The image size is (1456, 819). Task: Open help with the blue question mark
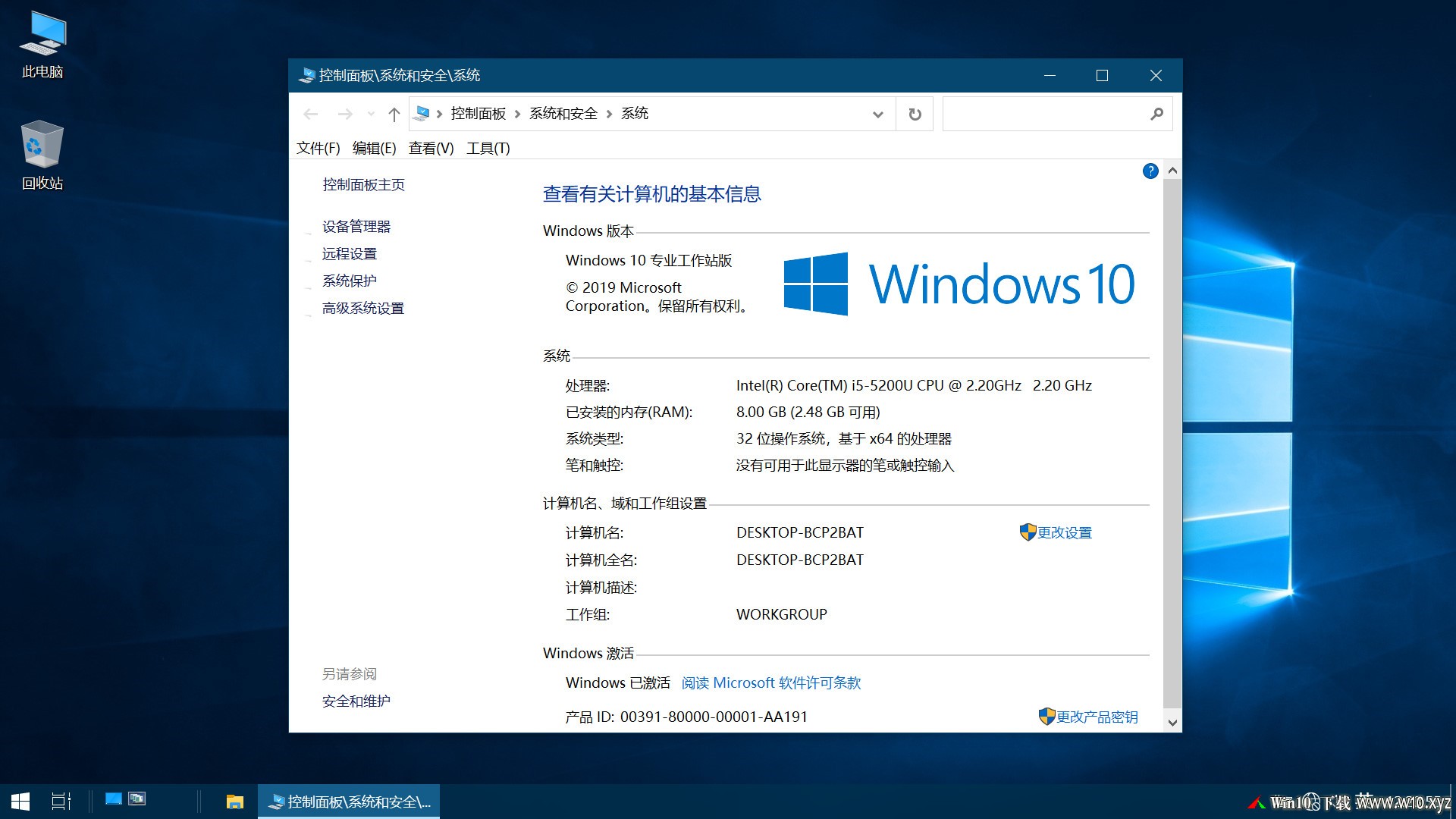tap(1150, 171)
